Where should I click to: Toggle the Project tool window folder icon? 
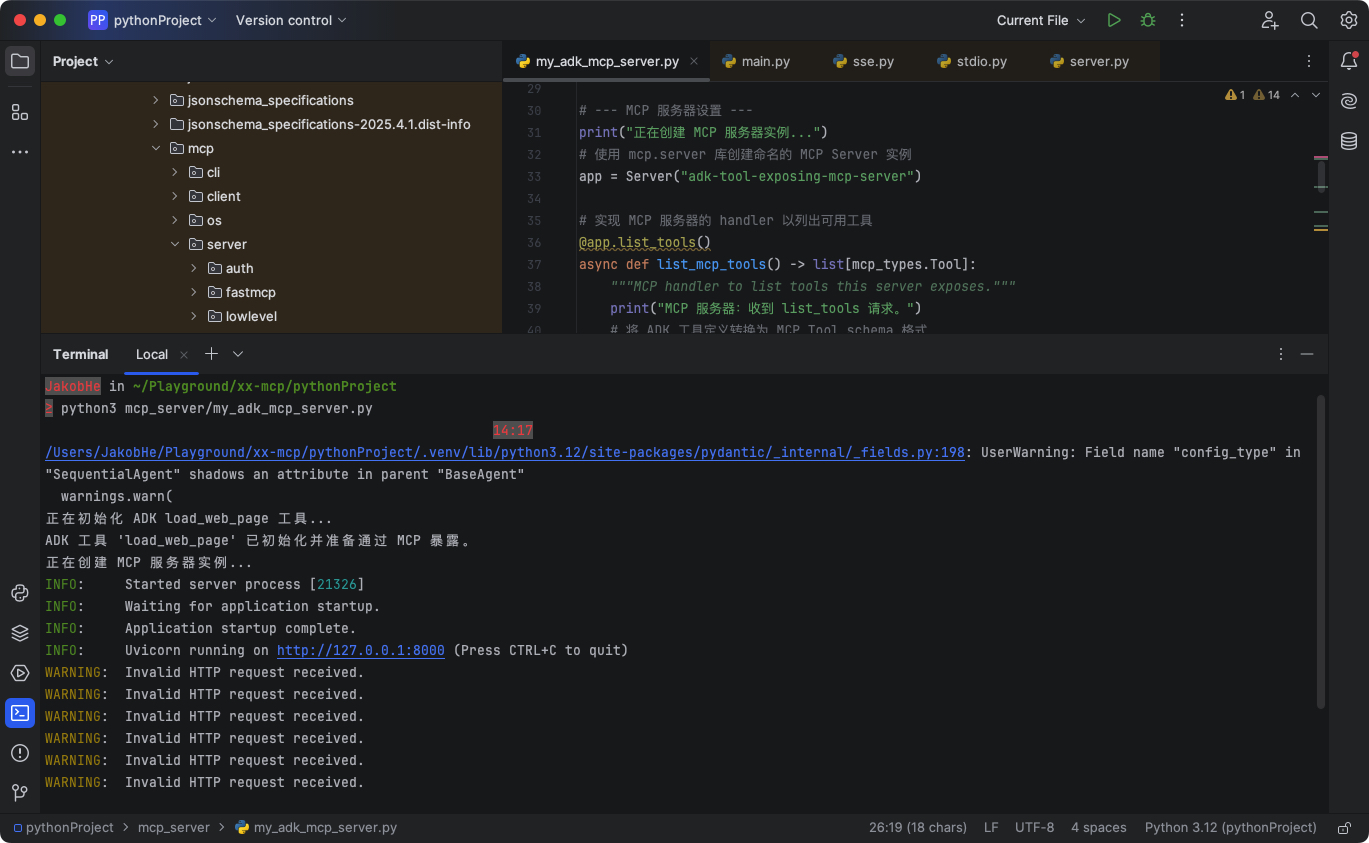point(20,61)
